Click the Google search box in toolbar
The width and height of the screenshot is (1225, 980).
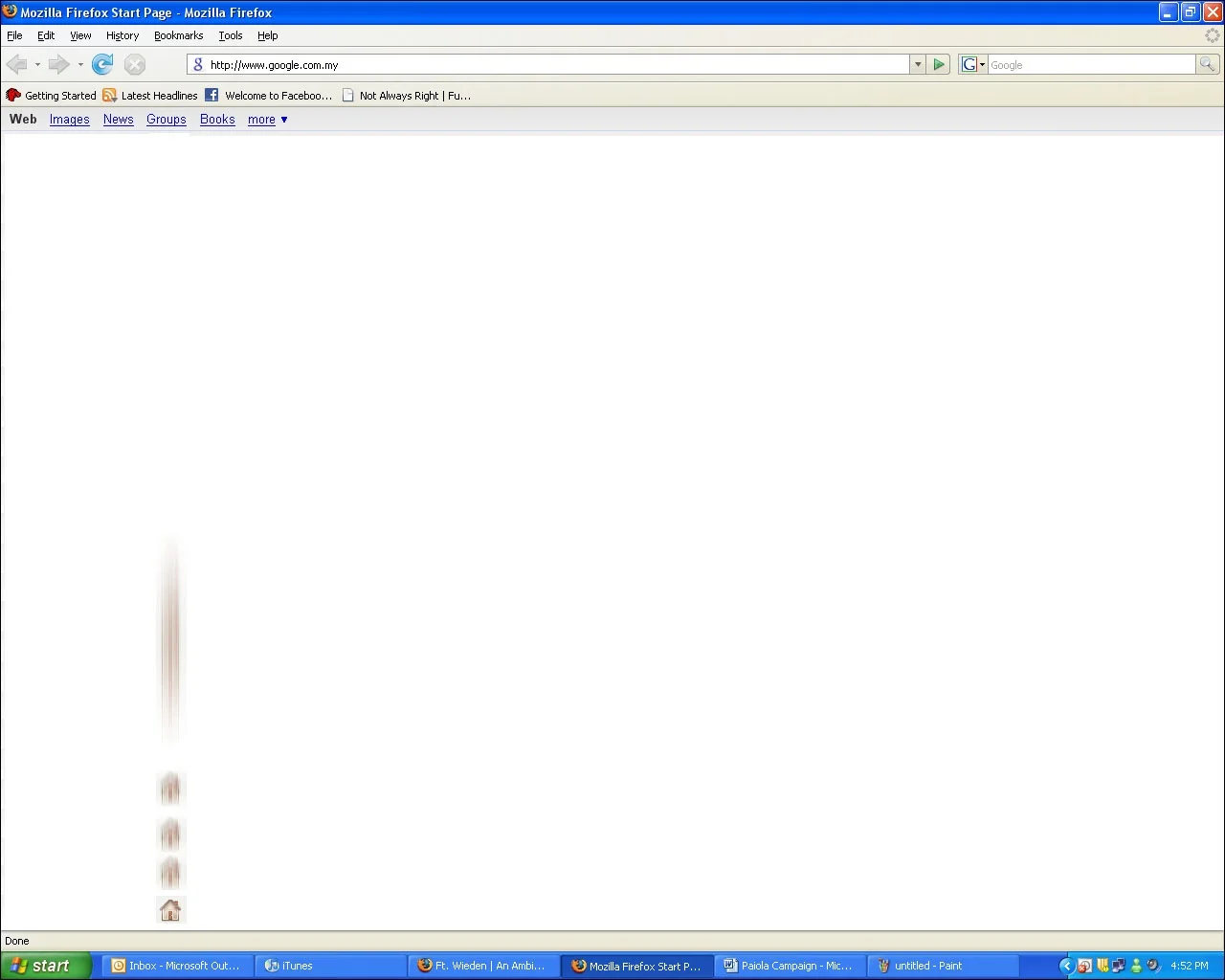[x=1091, y=64]
